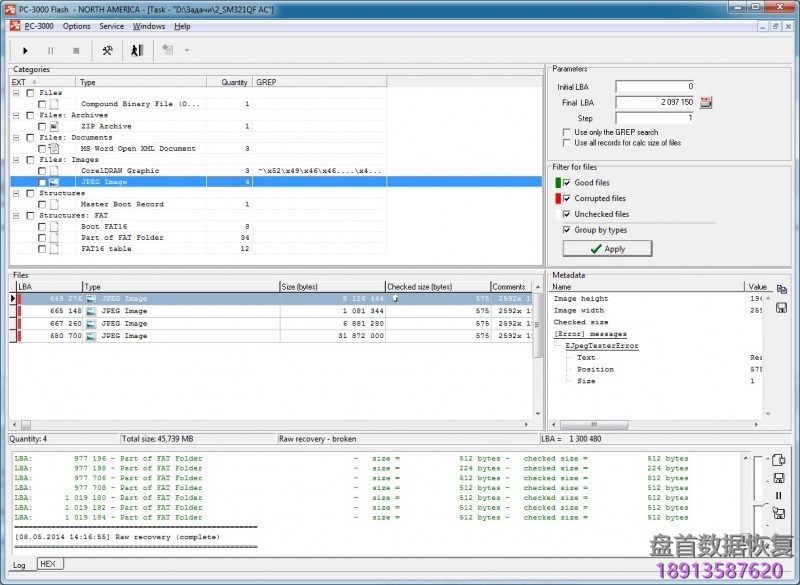Pause log output with the pause icon
The height and width of the screenshot is (585, 800).
tap(778, 495)
